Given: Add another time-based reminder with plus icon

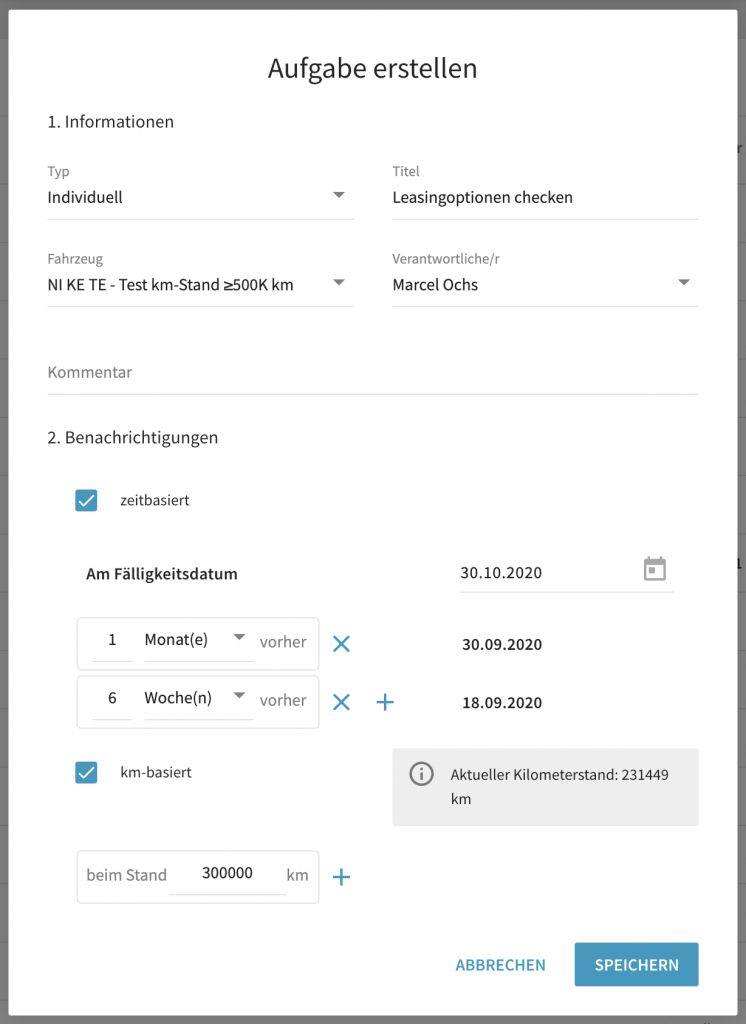Looking at the screenshot, I should pyautogui.click(x=385, y=702).
